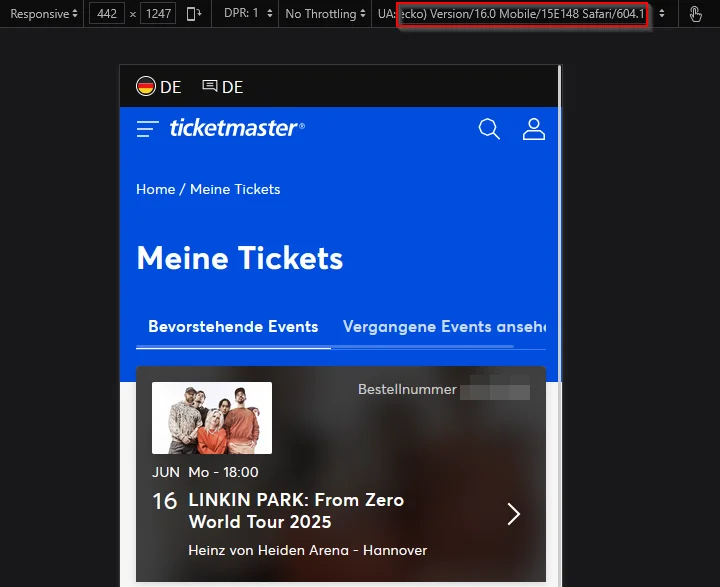Click the Bestellnummer label

point(407,389)
